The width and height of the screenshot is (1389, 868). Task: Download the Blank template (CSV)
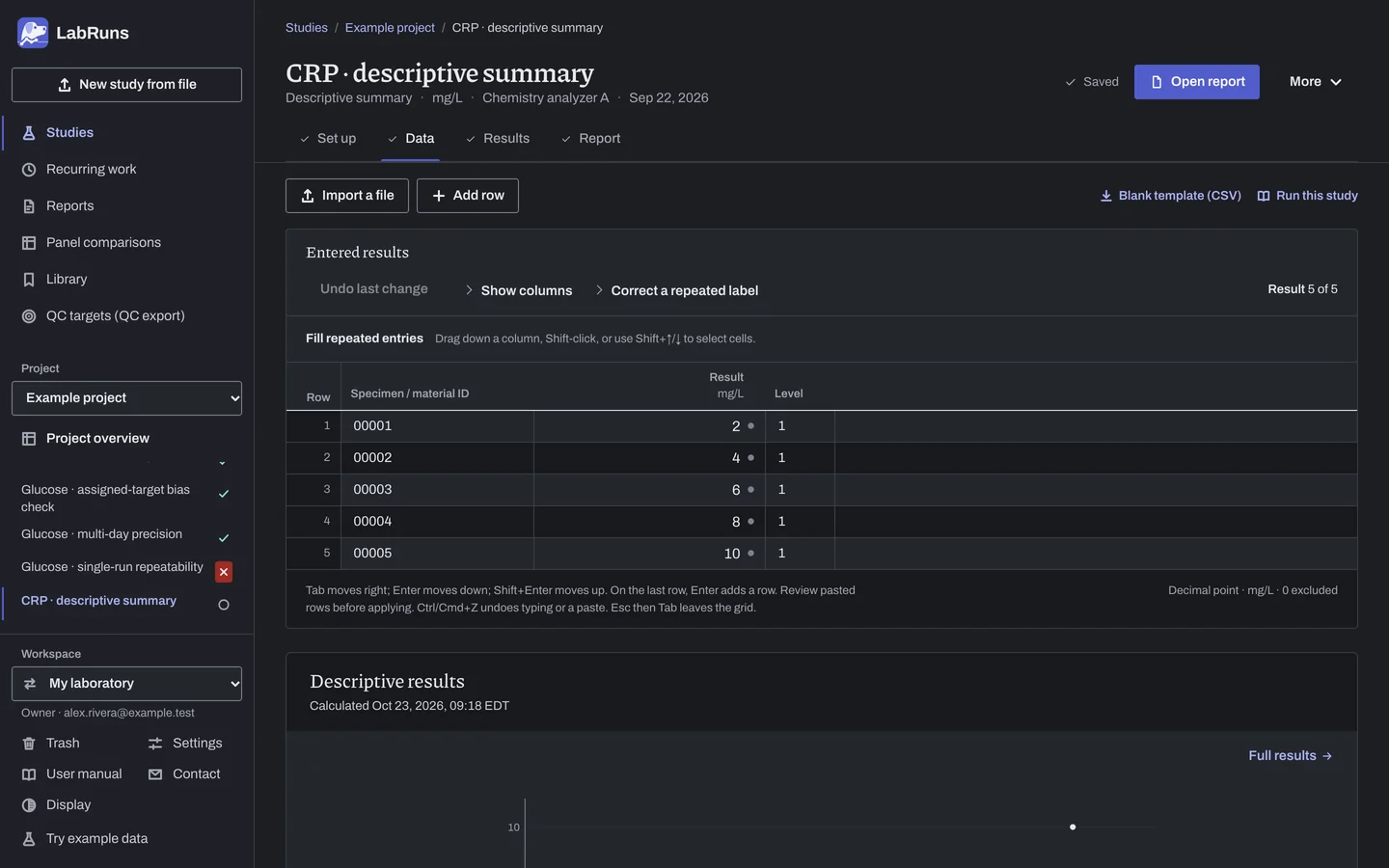[1170, 196]
